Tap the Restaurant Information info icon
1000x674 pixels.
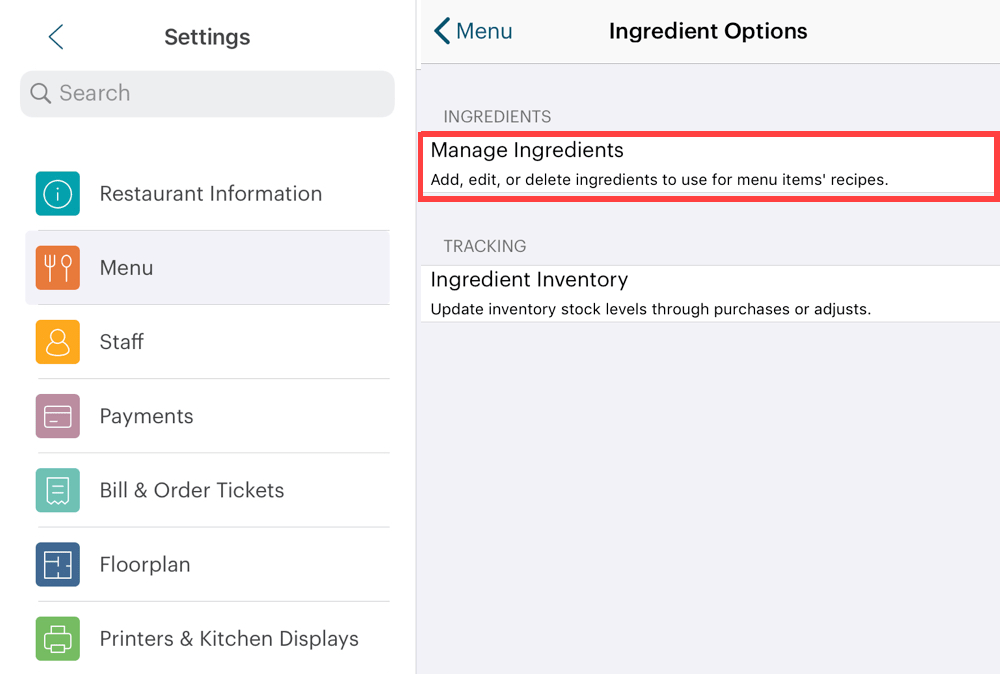point(57,193)
